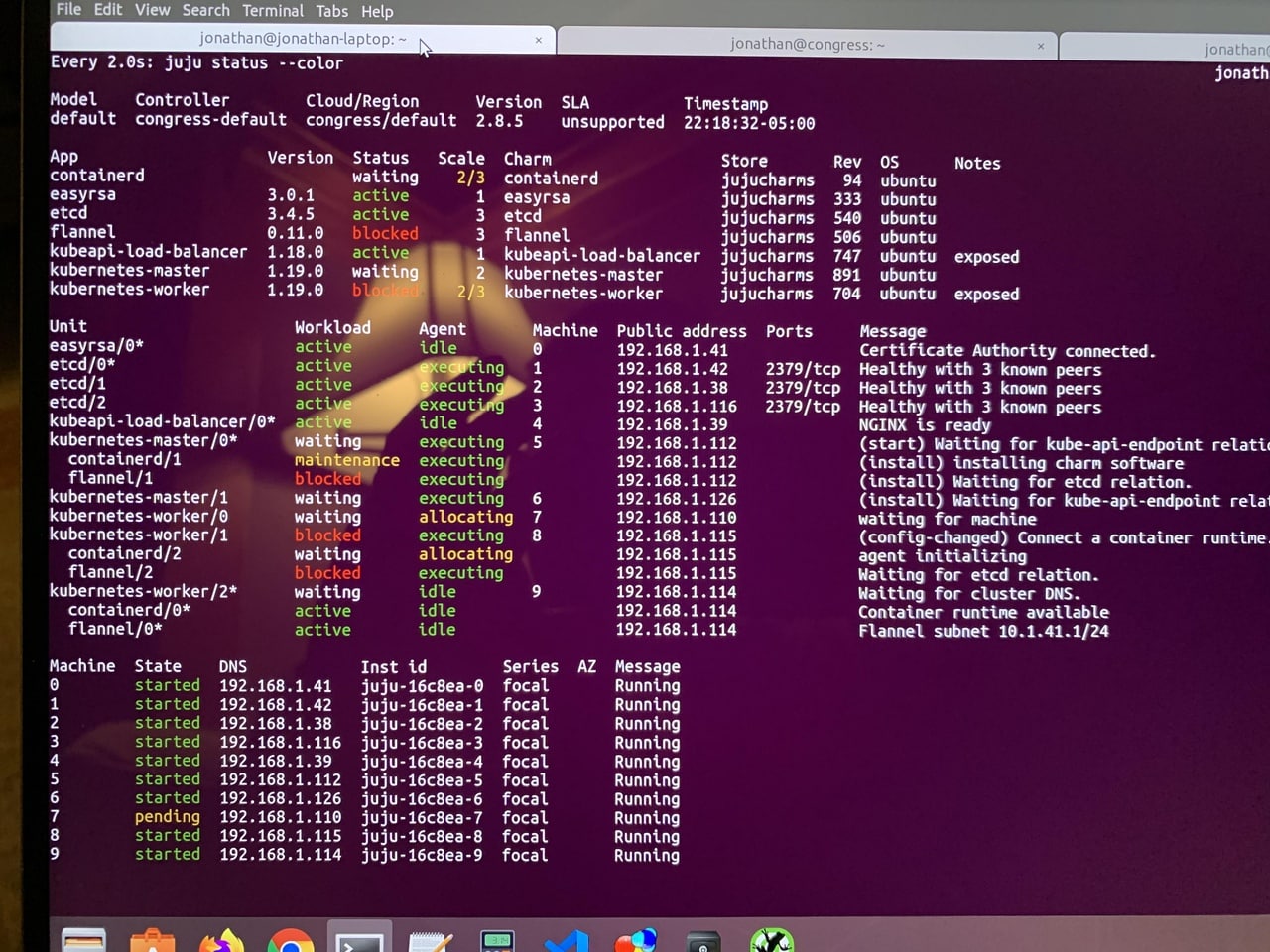Click the 'kubeapi-load-balancer' app name
This screenshot has width=1270, height=952.
point(148,251)
